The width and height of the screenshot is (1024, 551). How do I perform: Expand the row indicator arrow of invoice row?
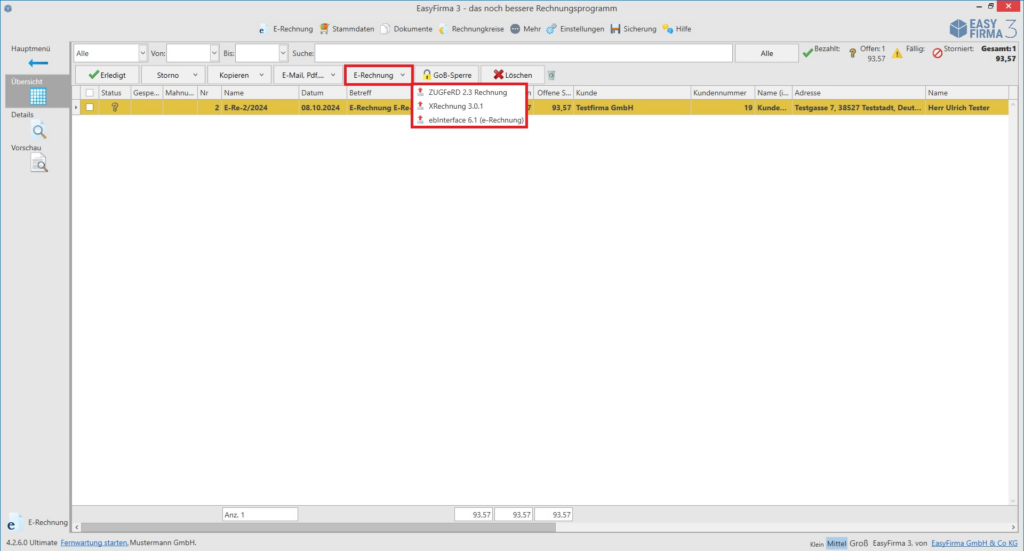coord(76,107)
